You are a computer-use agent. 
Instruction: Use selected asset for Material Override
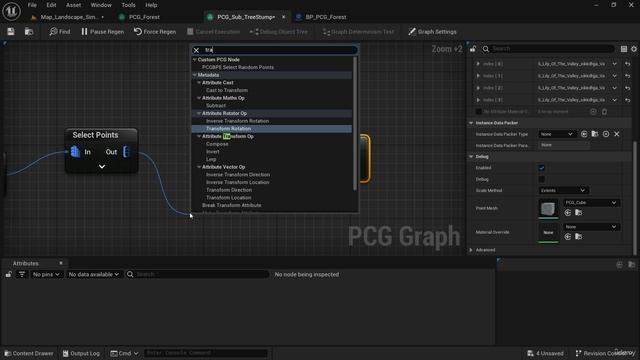pyautogui.click(x=568, y=237)
